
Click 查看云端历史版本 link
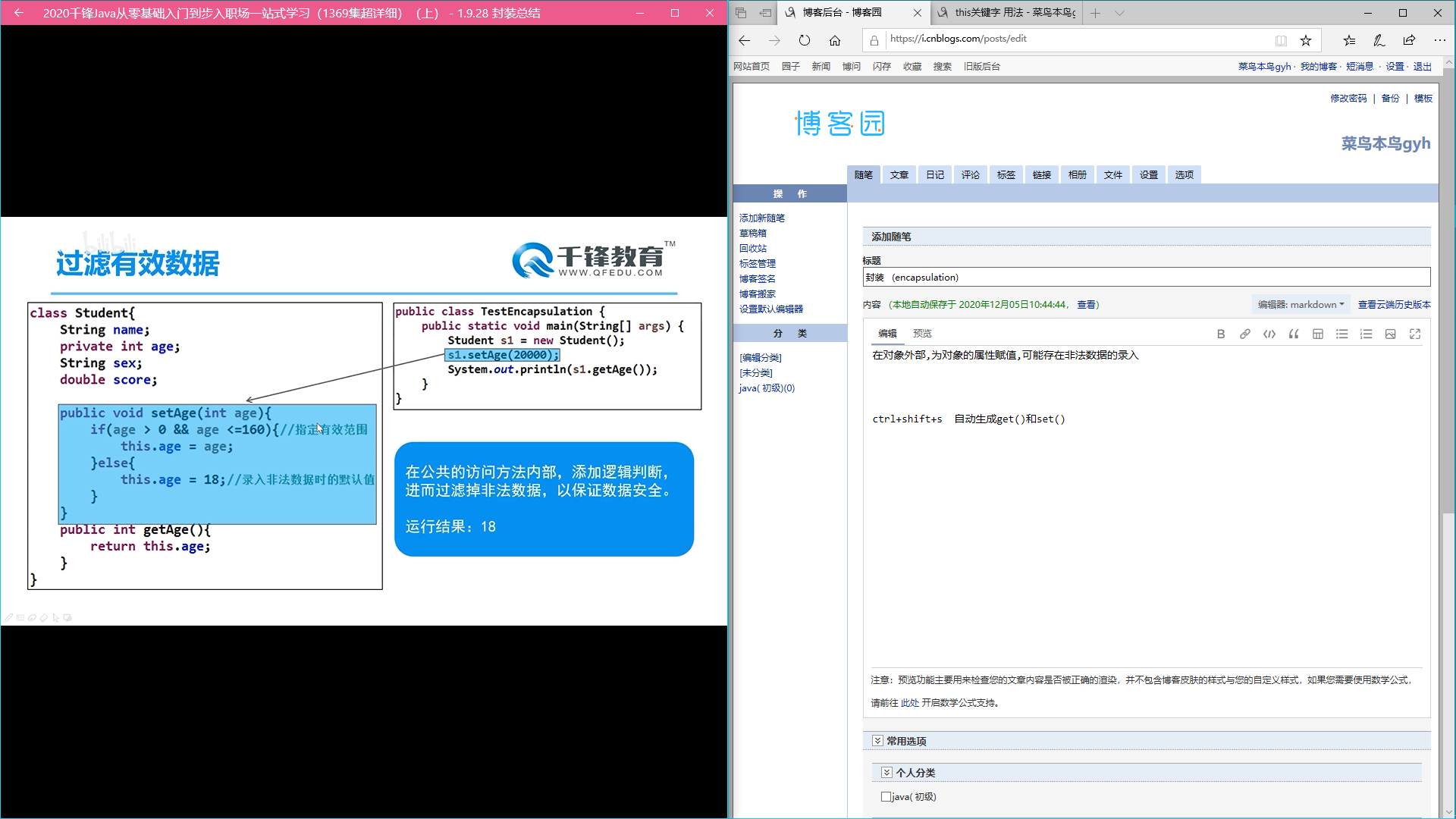coord(1394,305)
